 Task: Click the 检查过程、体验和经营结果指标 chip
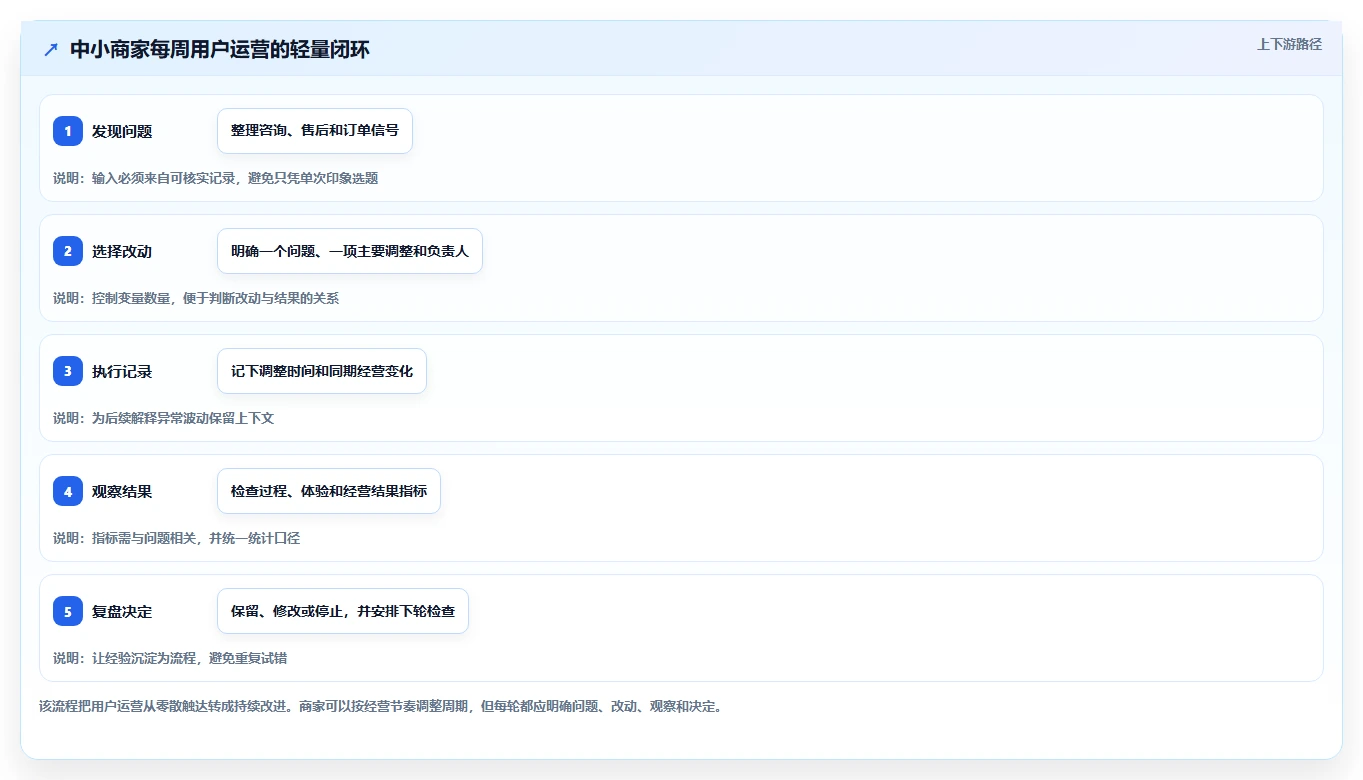329,491
